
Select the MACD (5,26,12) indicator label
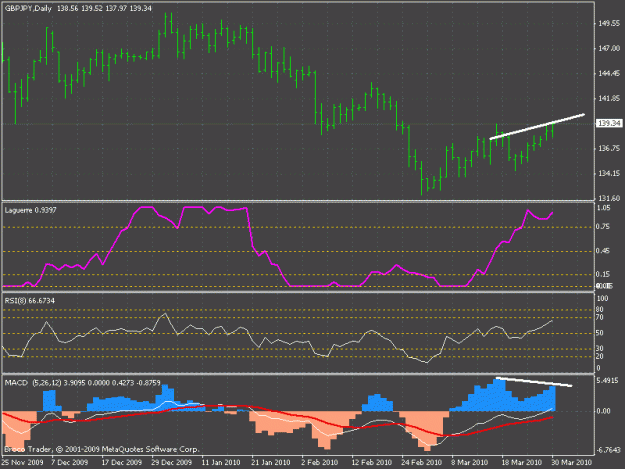pos(33,383)
